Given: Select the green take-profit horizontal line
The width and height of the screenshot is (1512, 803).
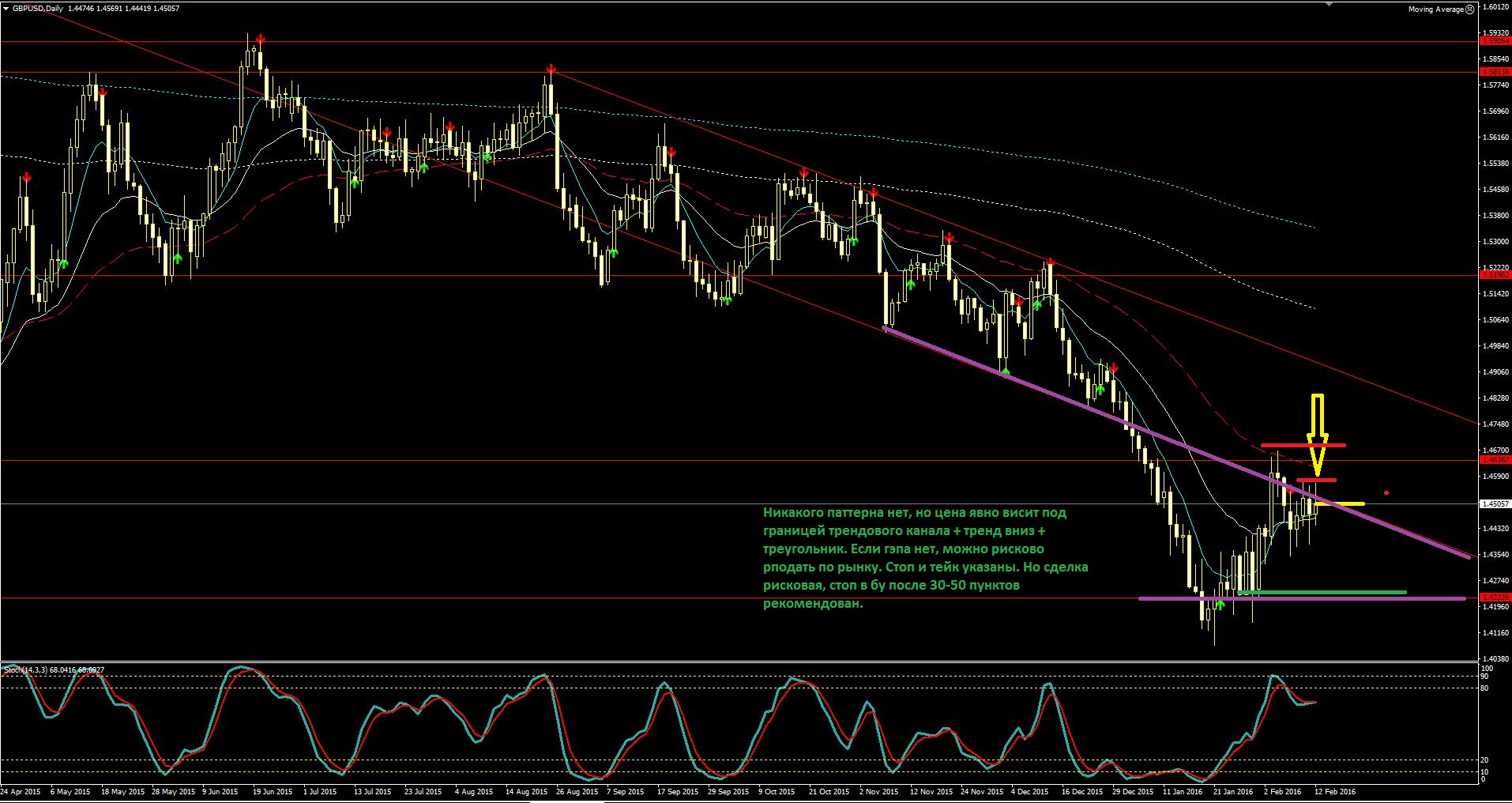Looking at the screenshot, I should pyautogui.click(x=1322, y=592).
